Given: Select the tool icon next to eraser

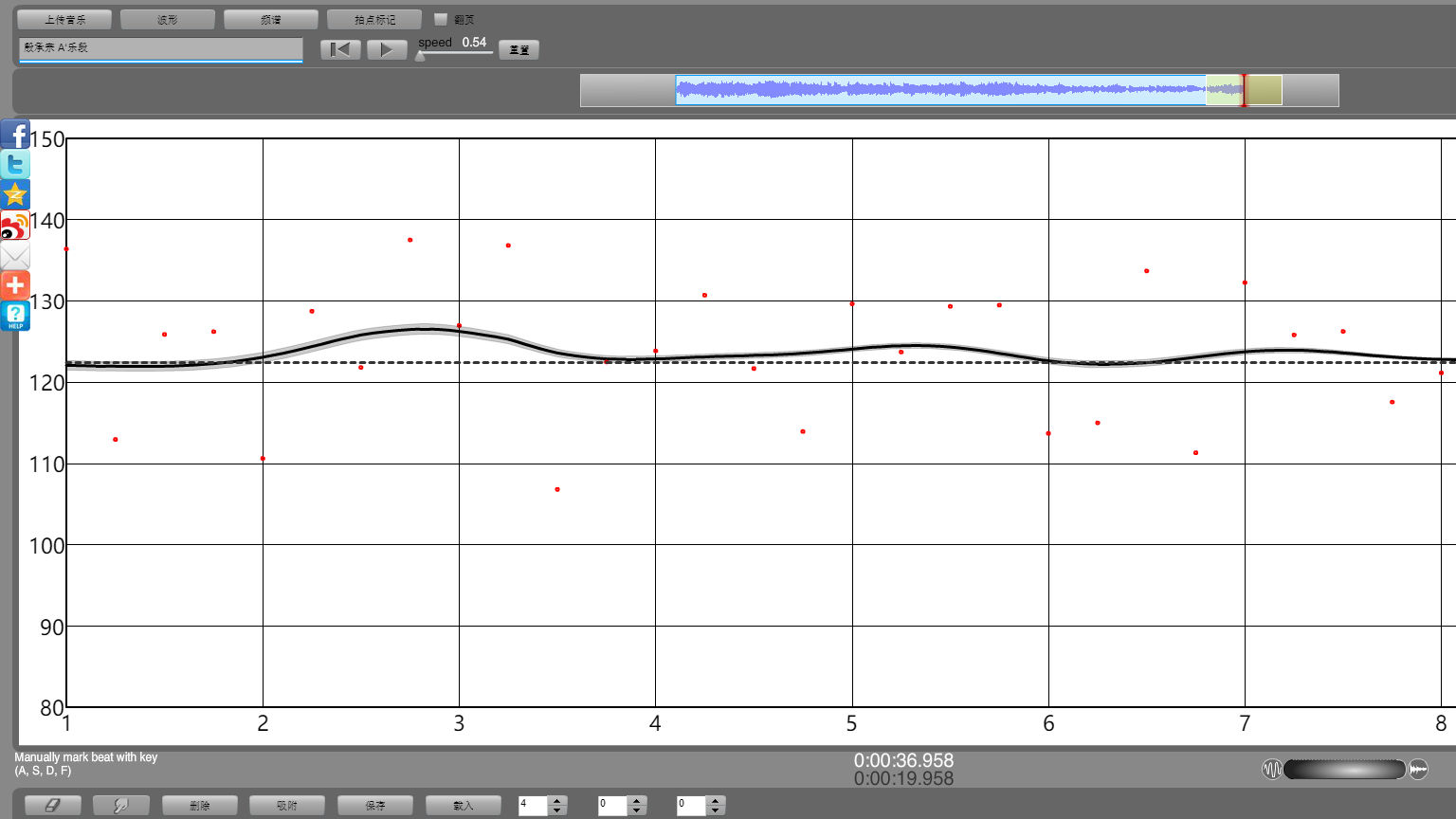Looking at the screenshot, I should click(x=121, y=805).
